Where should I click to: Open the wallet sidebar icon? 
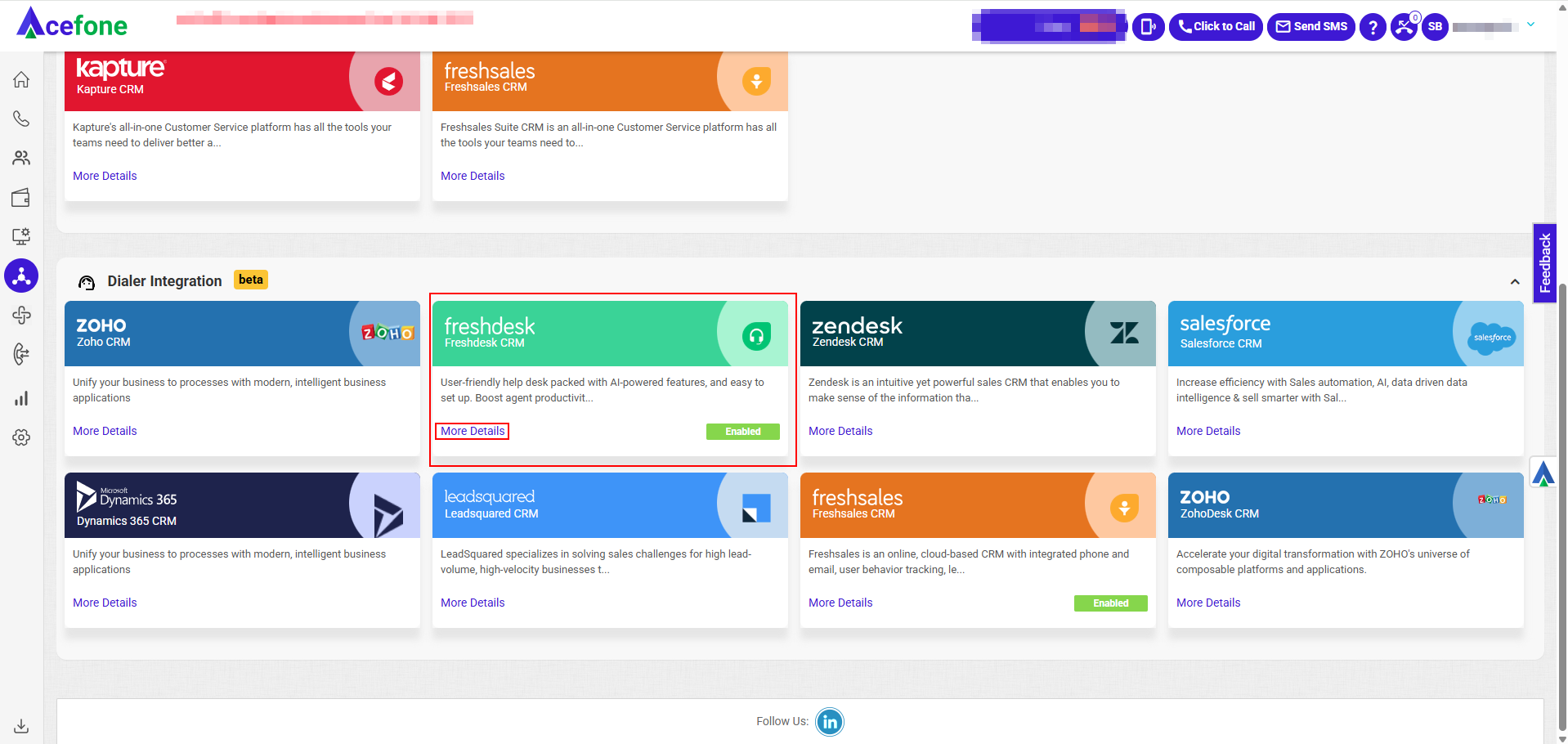click(21, 197)
